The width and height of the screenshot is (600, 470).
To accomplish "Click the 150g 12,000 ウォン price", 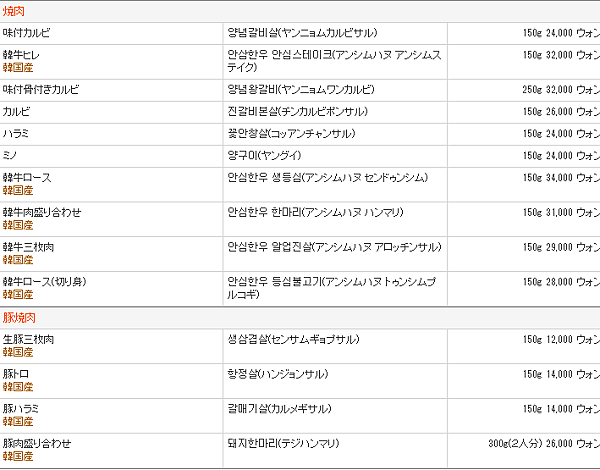I will (560, 340).
